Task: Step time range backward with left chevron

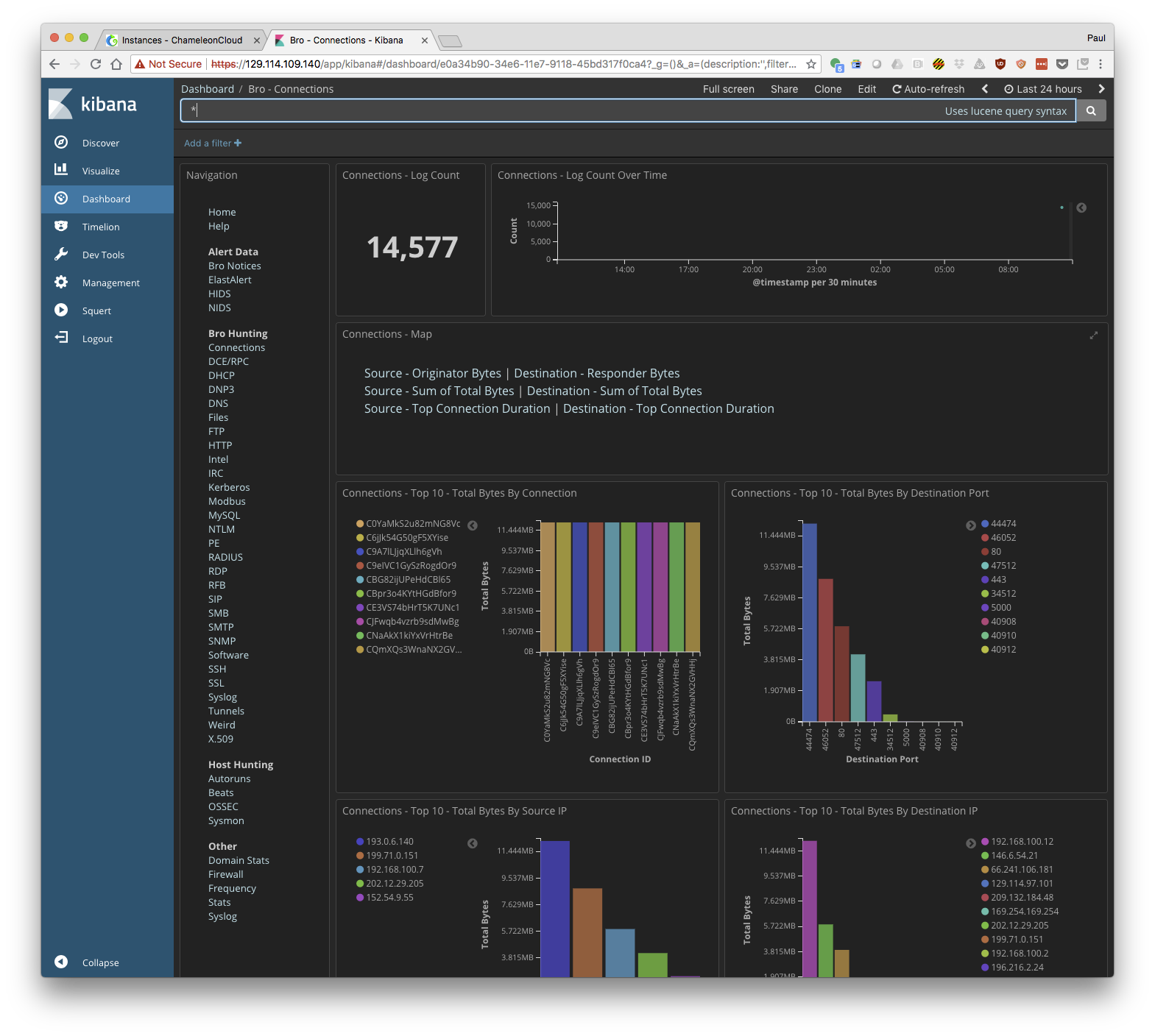Action: [x=985, y=88]
